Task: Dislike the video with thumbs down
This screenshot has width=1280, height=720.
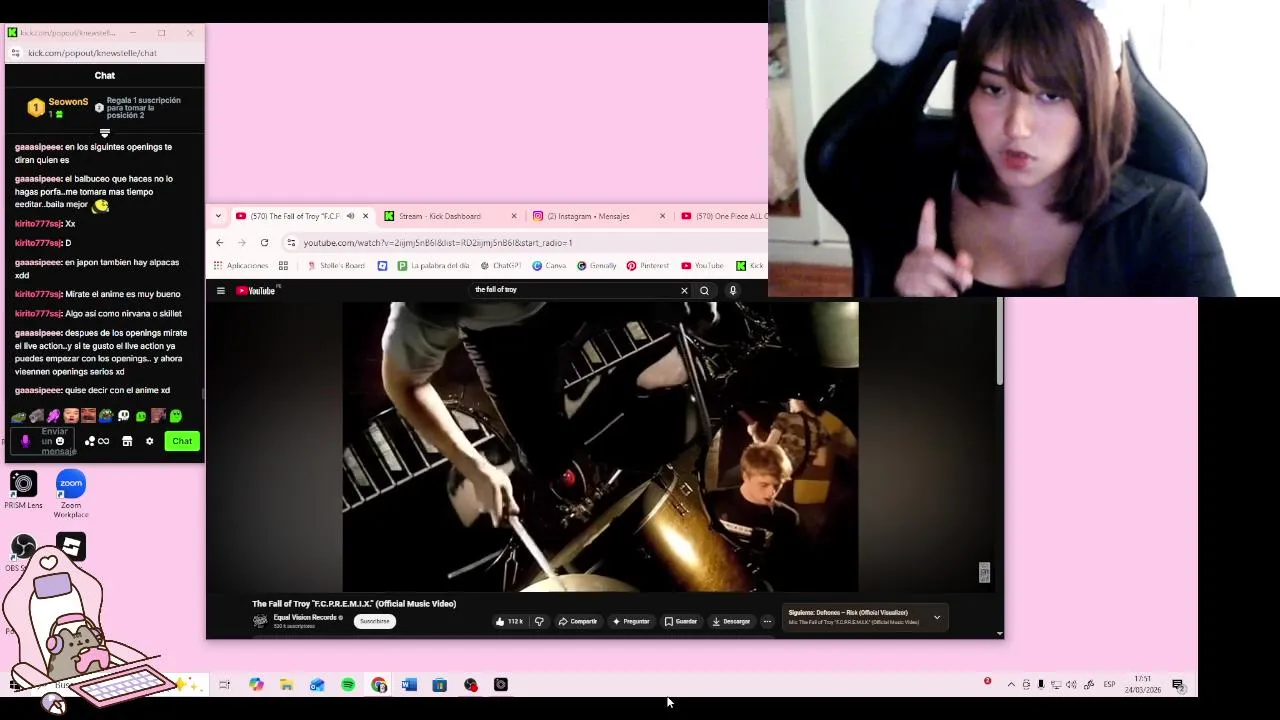Action: 539,622
